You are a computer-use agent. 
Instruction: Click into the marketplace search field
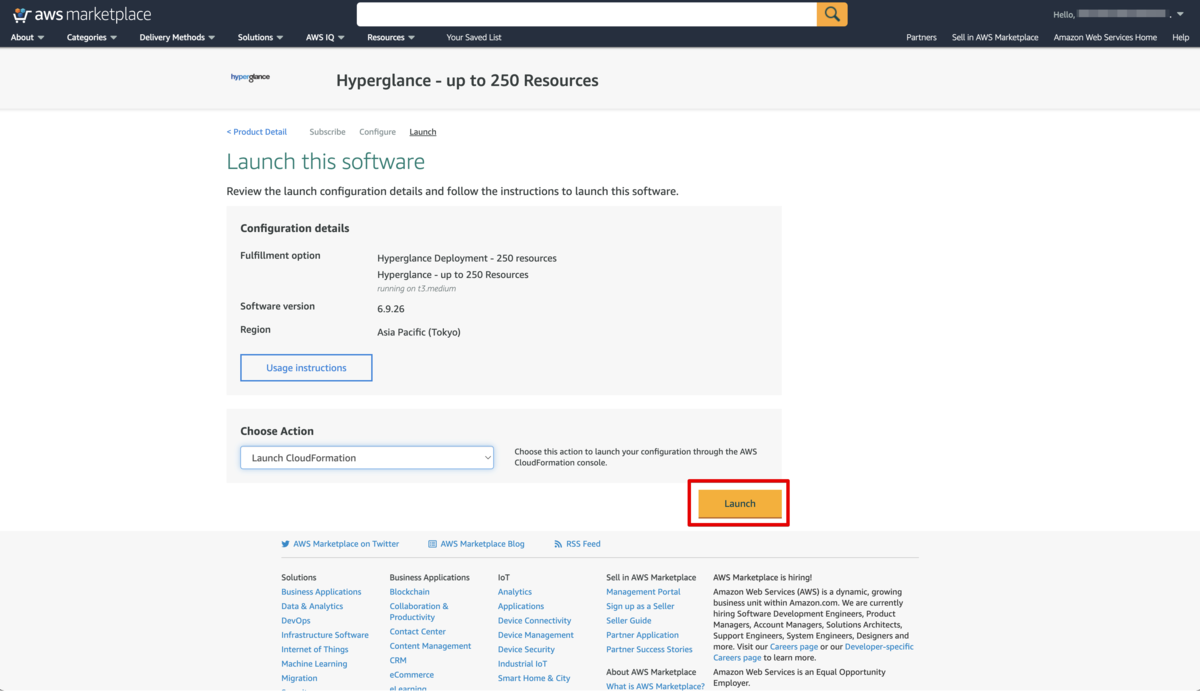coord(587,14)
